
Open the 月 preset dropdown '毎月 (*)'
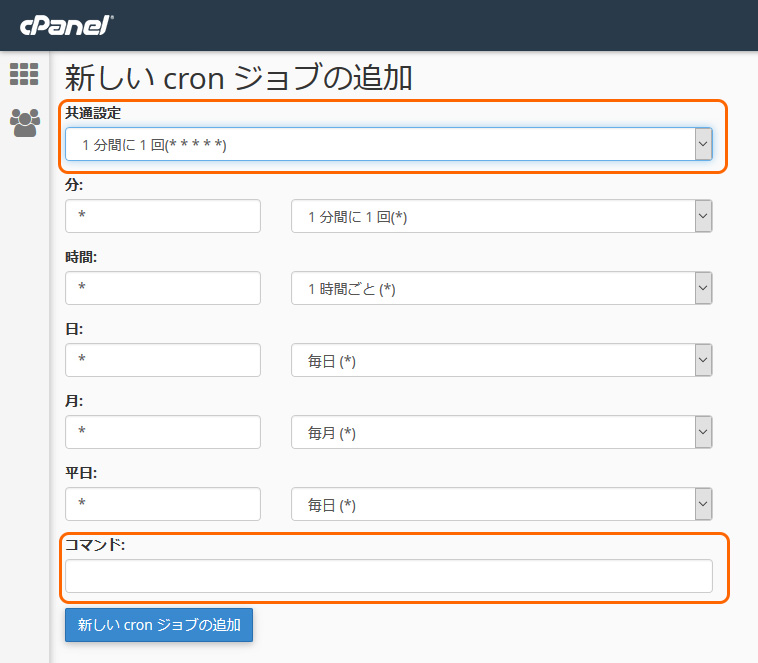pyautogui.click(x=501, y=432)
